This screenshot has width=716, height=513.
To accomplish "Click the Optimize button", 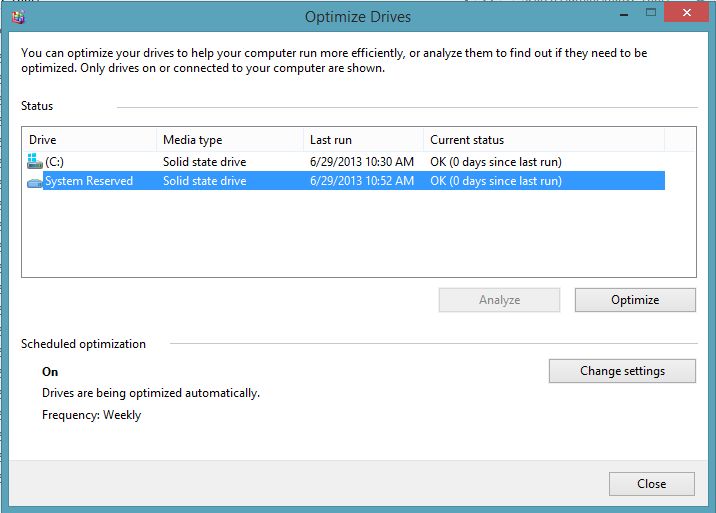I will (x=635, y=300).
